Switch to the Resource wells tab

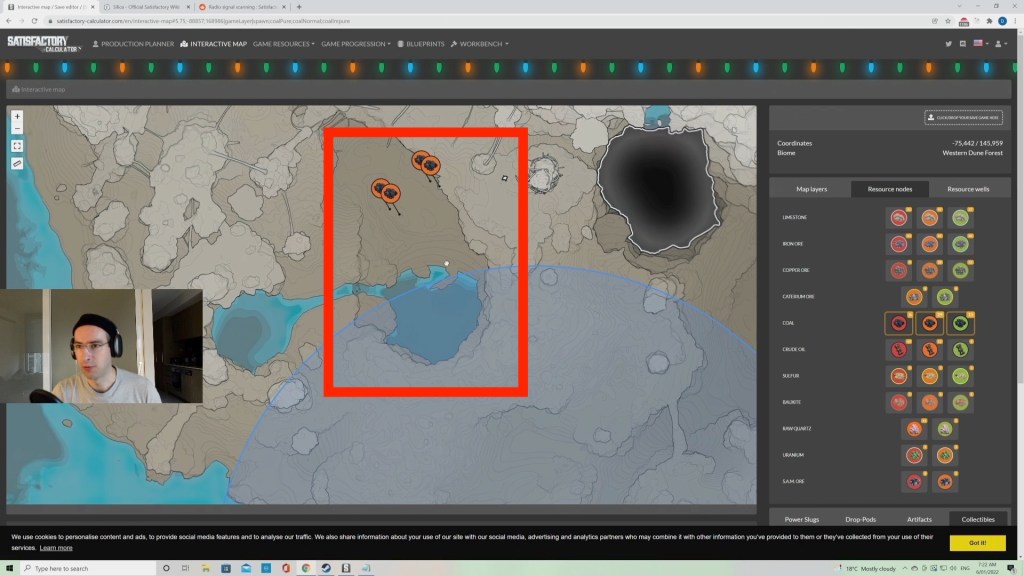tap(969, 188)
